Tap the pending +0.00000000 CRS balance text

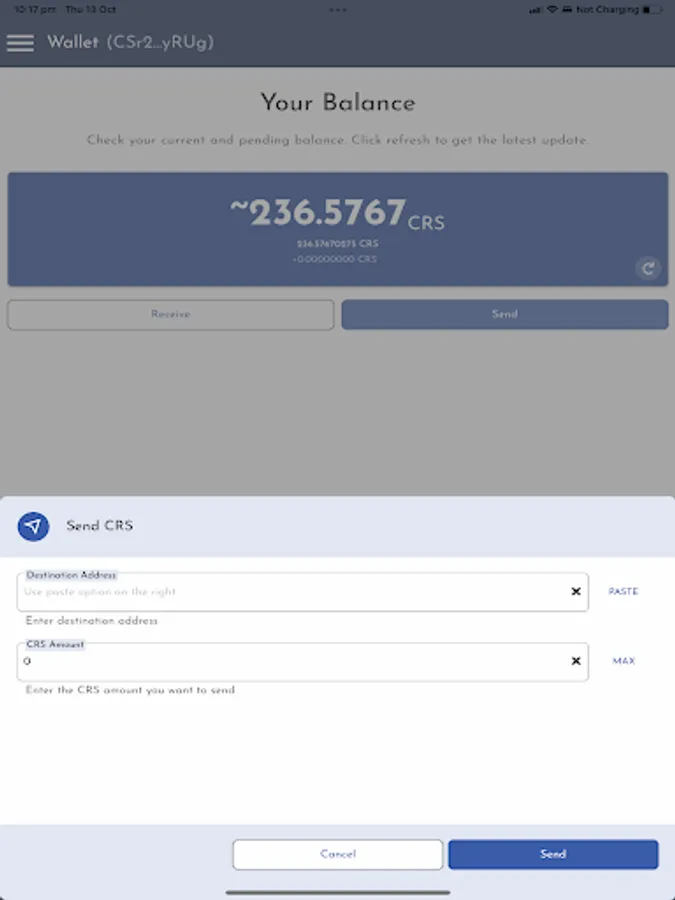336,259
